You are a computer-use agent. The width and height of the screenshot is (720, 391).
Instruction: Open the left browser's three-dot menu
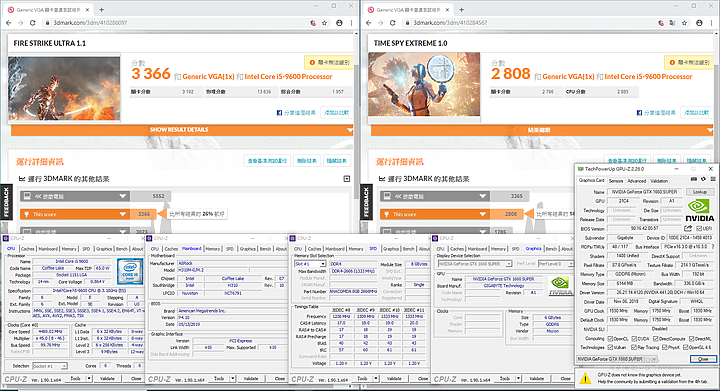tap(351, 22)
